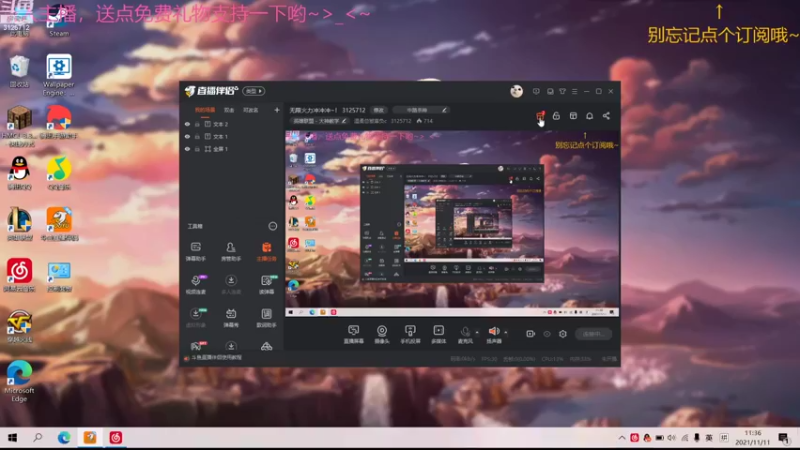The height and width of the screenshot is (450, 800).
Task: Open Windows Start menu on taskbar
Action: (x=13, y=438)
